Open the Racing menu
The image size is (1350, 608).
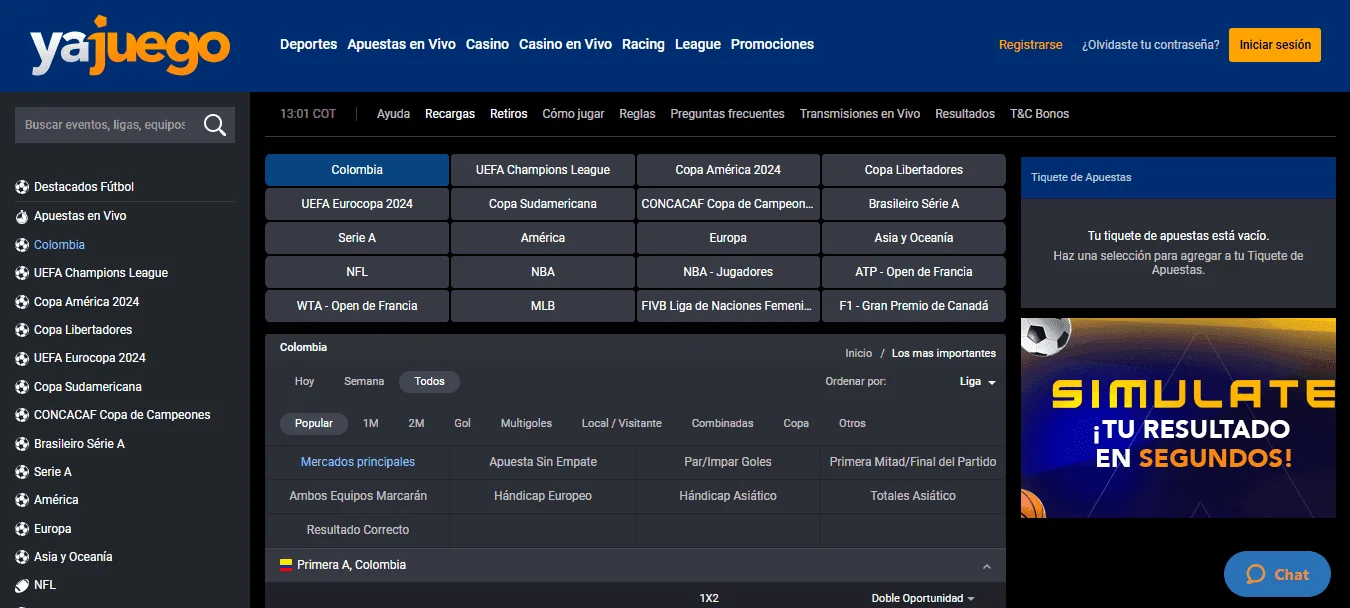click(643, 44)
